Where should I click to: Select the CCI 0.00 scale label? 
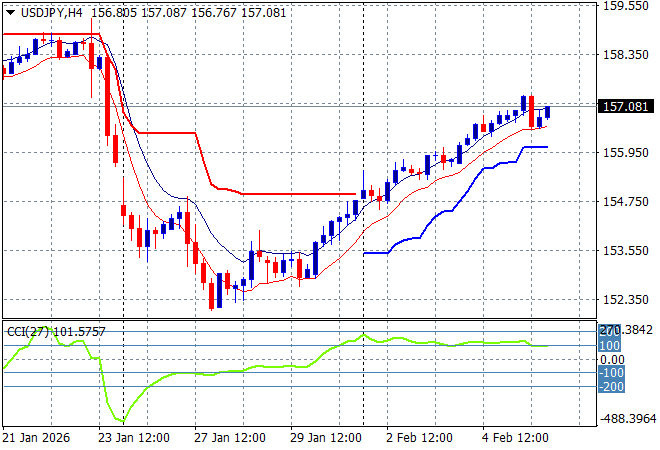point(612,359)
